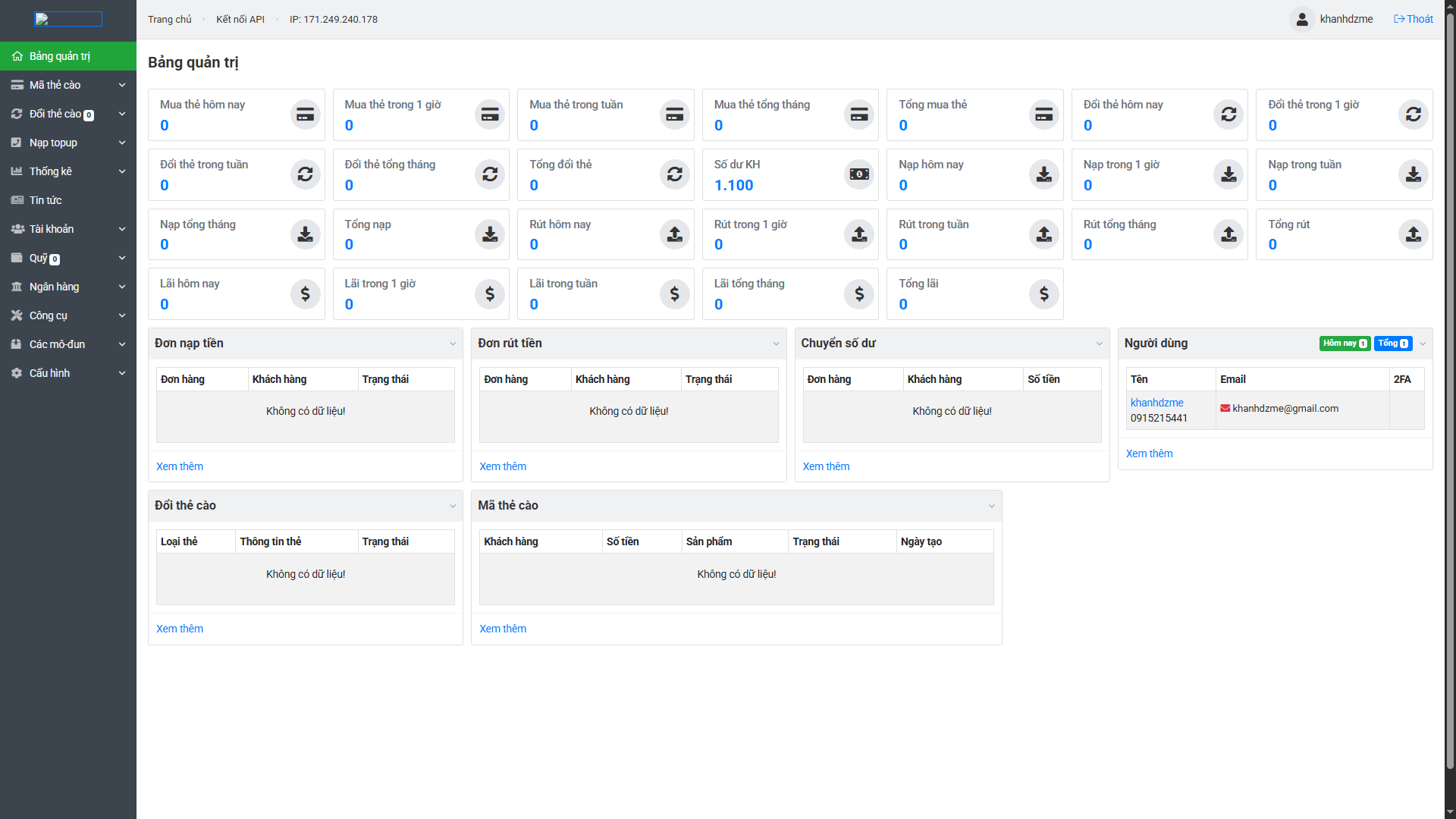
Task: Click the user avatar icon beside khanhdzme
Action: pos(1302,19)
